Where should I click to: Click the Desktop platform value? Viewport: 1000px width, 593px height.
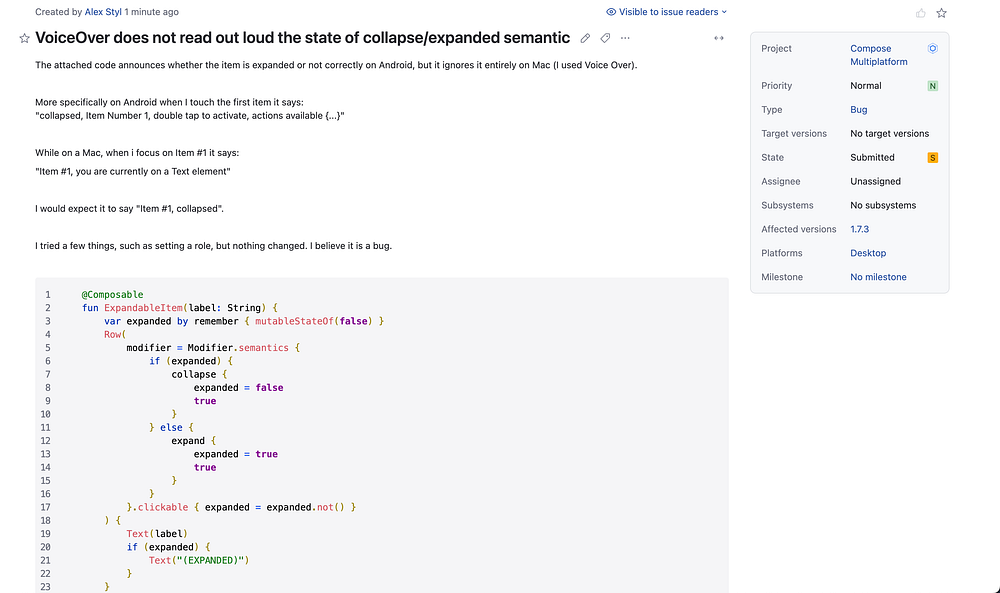click(x=868, y=253)
